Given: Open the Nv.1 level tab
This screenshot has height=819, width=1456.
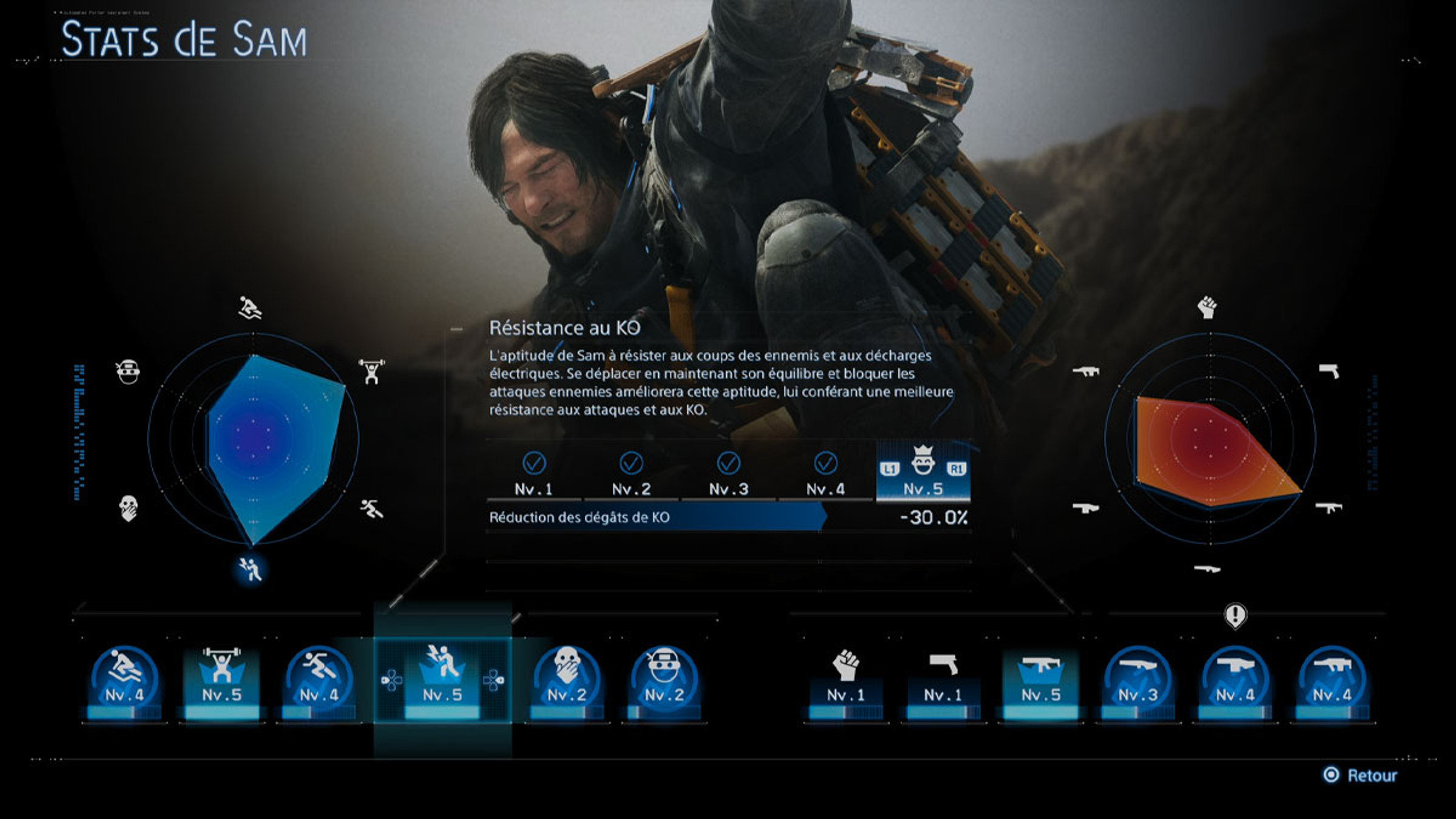Looking at the screenshot, I should [x=534, y=475].
